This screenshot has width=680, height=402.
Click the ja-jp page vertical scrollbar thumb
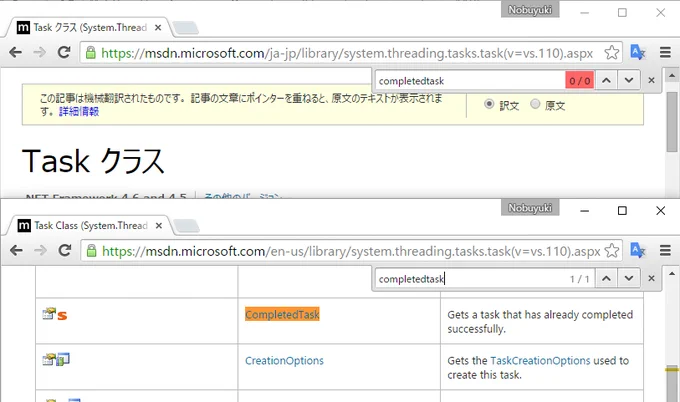point(672,122)
